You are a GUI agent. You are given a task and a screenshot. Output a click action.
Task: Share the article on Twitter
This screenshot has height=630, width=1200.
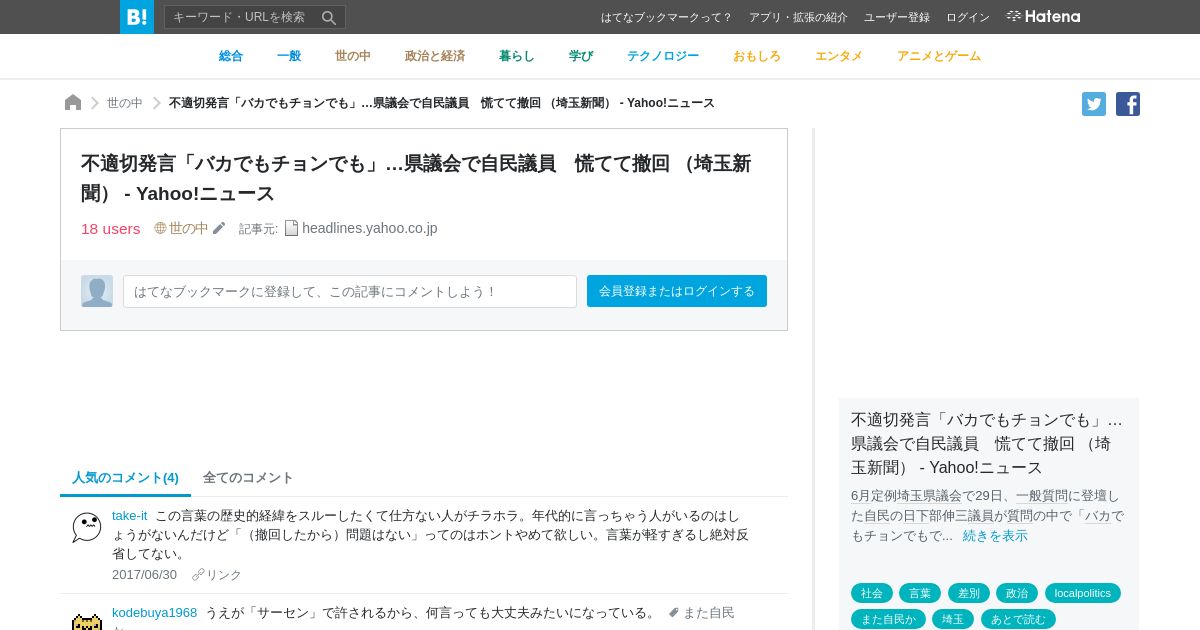(1094, 104)
